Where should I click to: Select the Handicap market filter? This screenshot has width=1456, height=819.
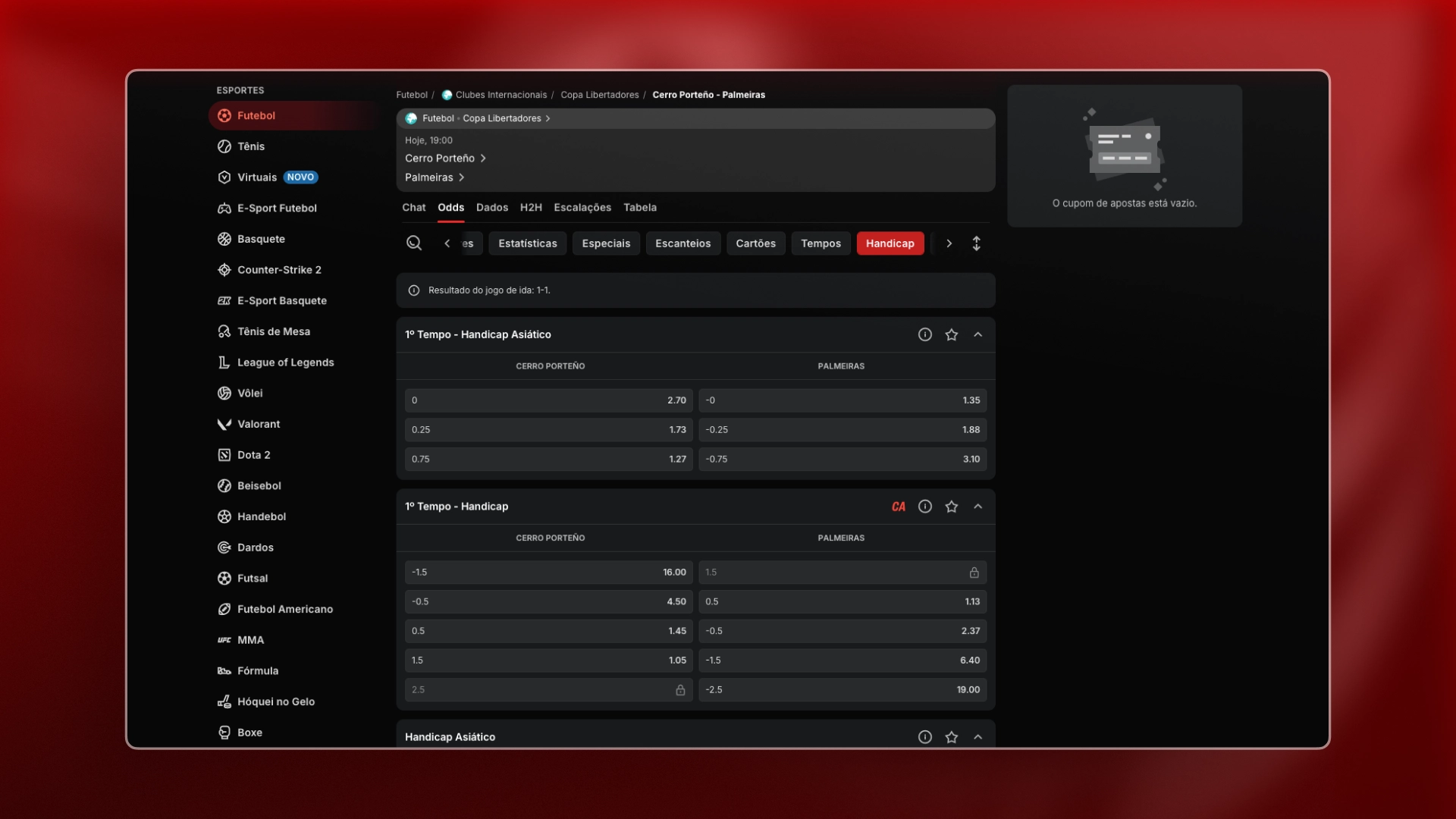pos(890,243)
